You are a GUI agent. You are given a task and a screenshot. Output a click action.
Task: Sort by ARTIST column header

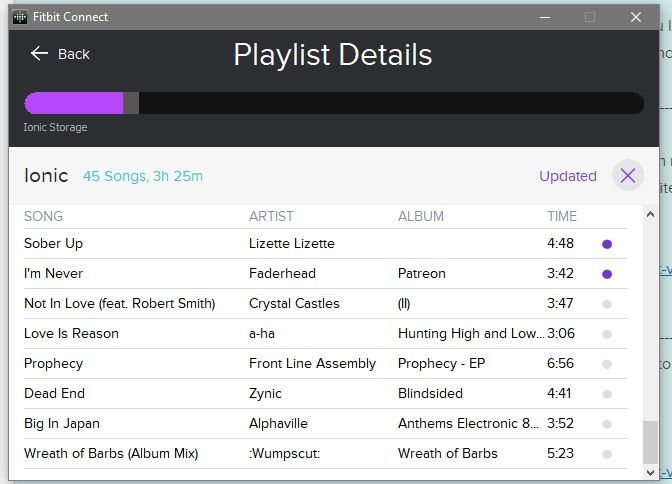pyautogui.click(x=271, y=216)
